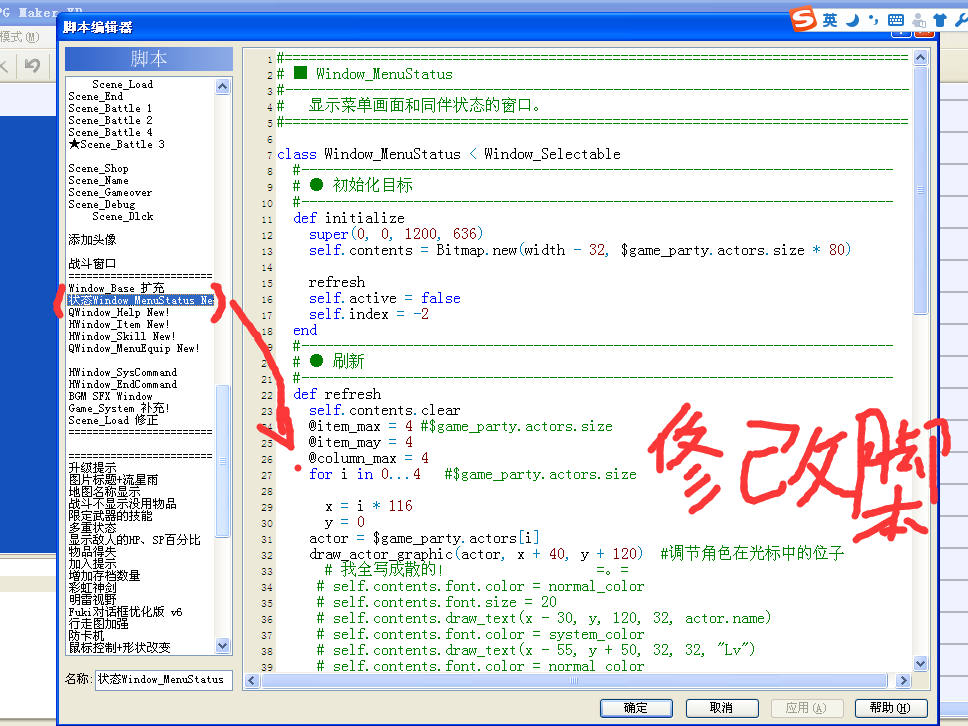Select Fuki对话框优化版 v6 script
The image size is (968, 726).
pyautogui.click(x=125, y=612)
